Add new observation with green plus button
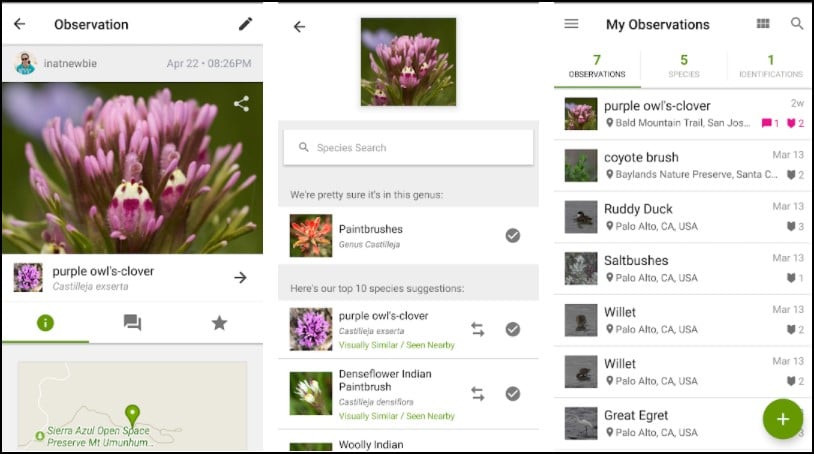Screen dimensions: 814x454 click(x=783, y=419)
